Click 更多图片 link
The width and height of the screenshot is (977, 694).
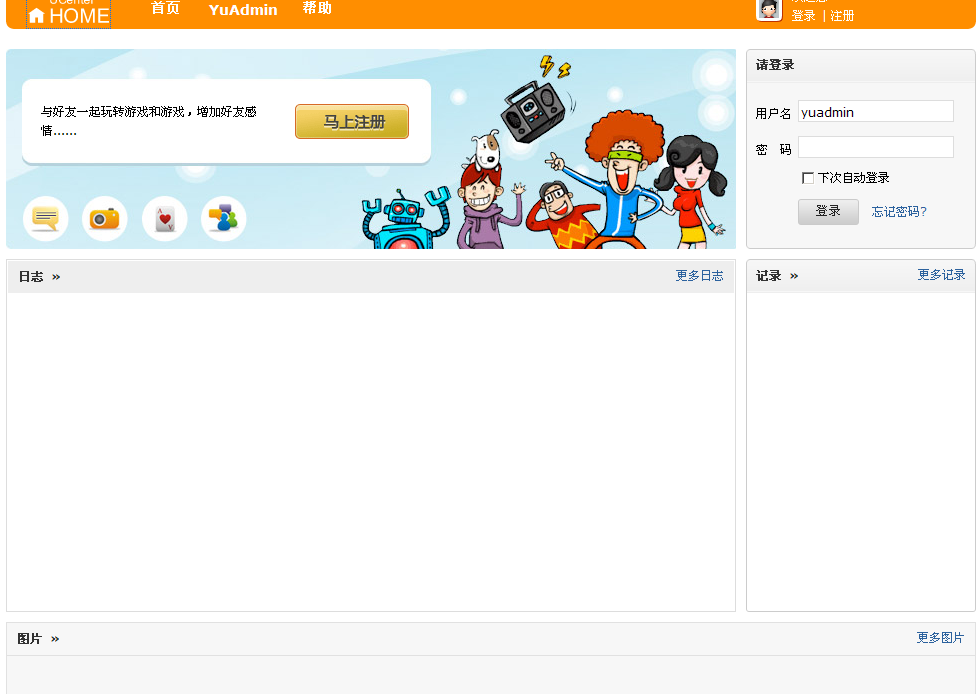click(x=940, y=637)
